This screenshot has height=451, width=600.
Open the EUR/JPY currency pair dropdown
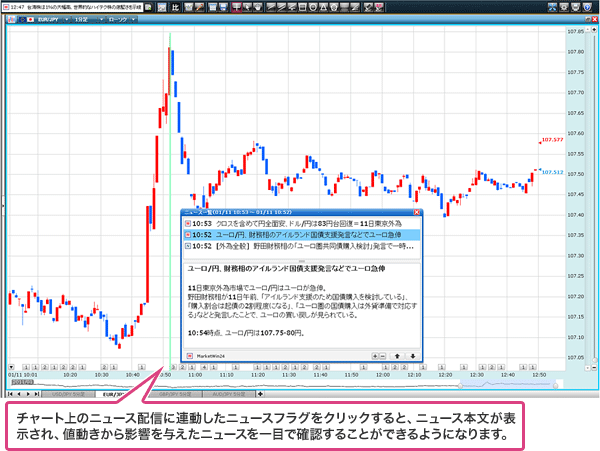(46, 20)
